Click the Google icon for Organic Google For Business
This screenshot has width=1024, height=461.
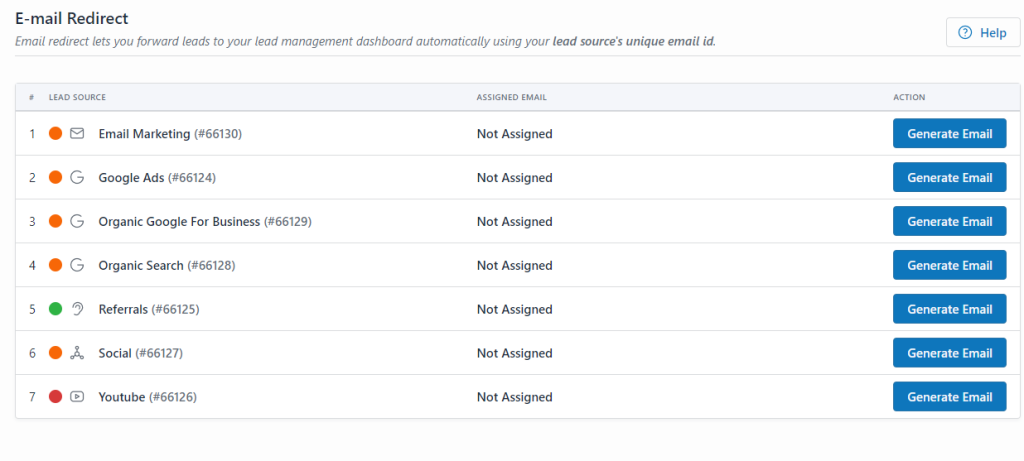(77, 221)
